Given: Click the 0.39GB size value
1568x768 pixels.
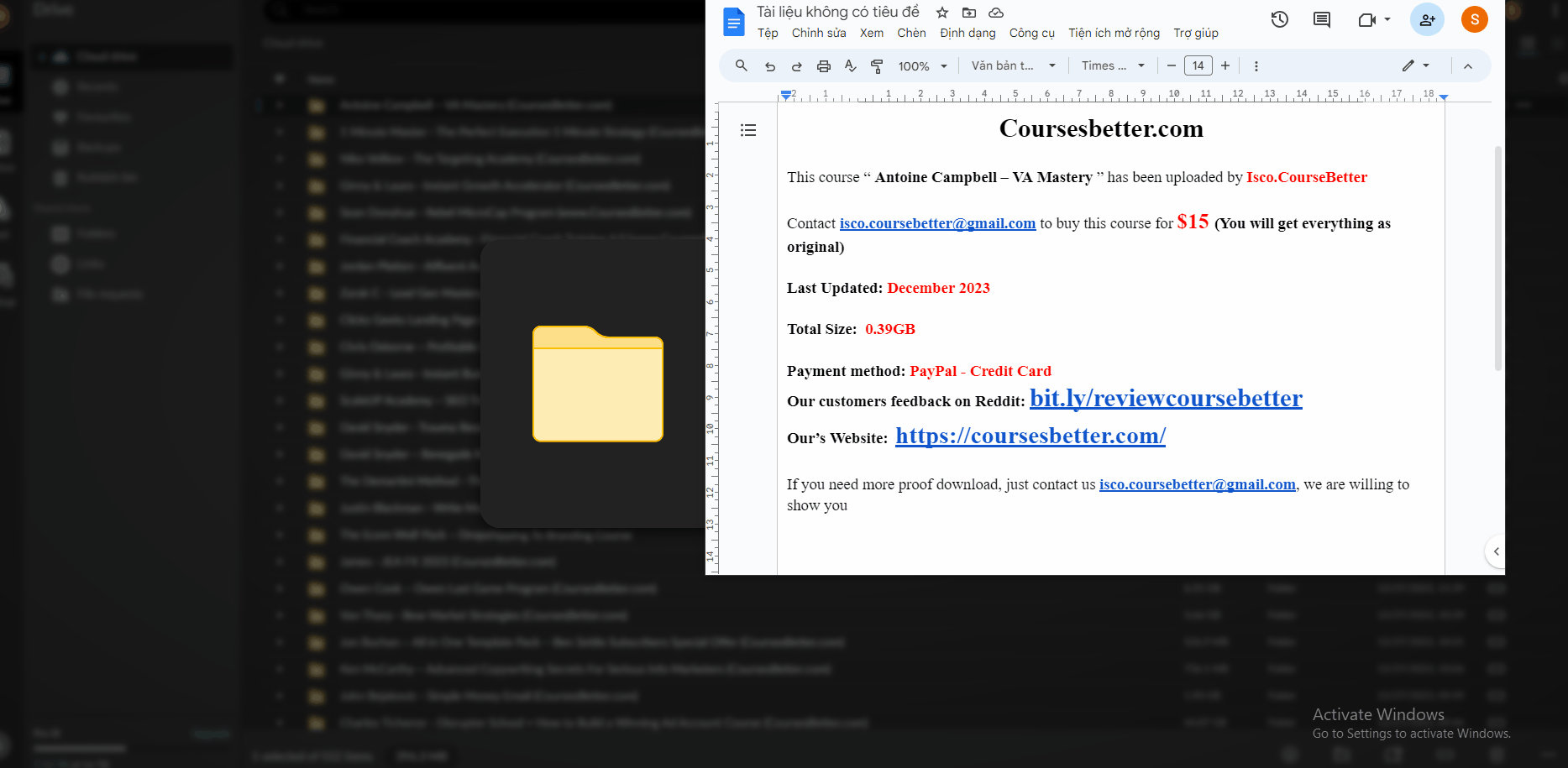Looking at the screenshot, I should (x=890, y=329).
